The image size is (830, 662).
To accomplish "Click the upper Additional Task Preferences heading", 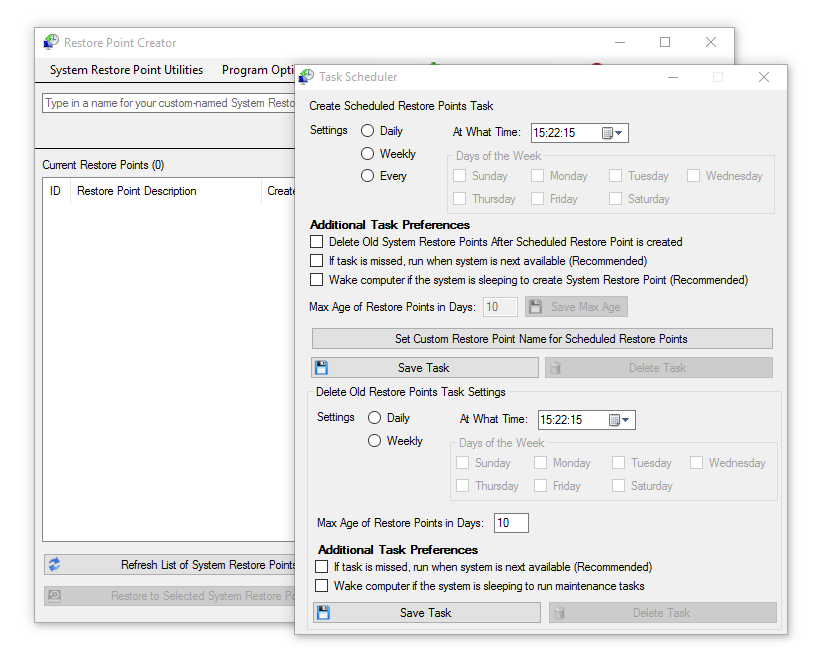I will pyautogui.click(x=390, y=224).
